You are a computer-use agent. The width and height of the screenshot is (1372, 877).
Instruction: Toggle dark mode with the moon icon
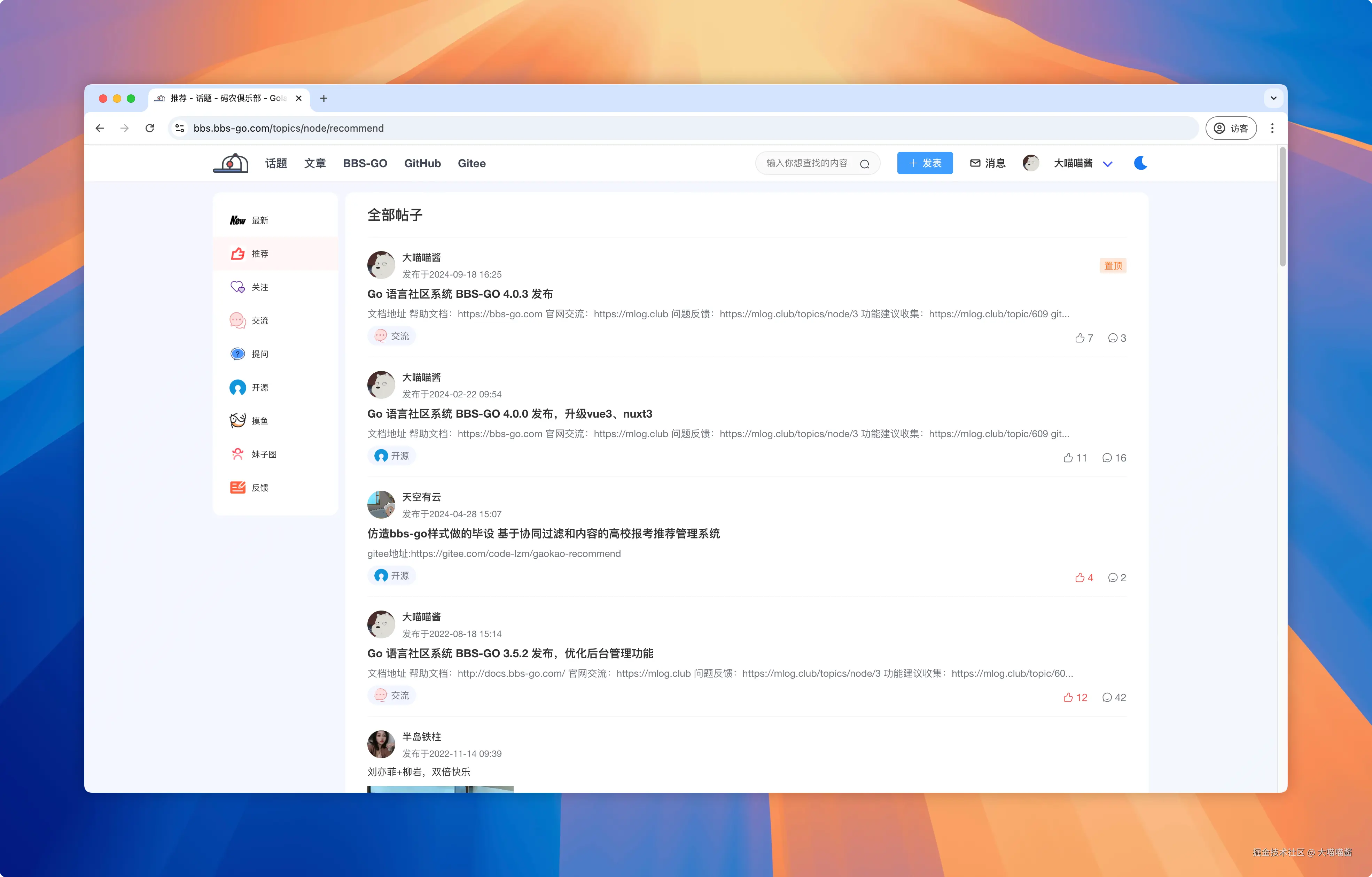click(x=1140, y=164)
